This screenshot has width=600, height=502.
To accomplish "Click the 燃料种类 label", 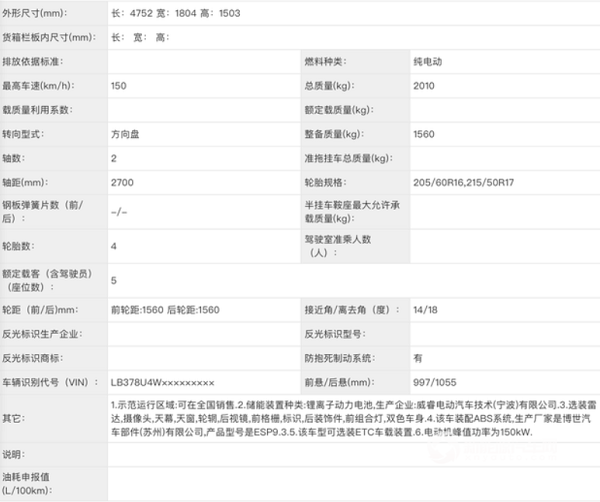I will point(325,62).
